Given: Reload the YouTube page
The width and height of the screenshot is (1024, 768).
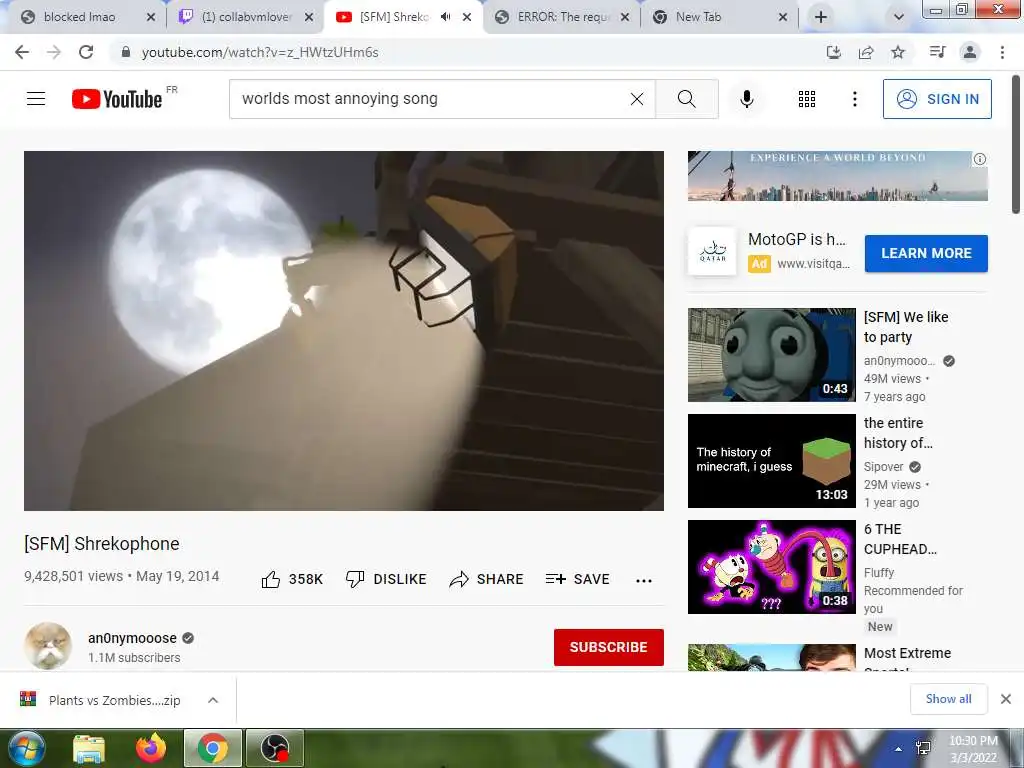Looking at the screenshot, I should [x=86, y=52].
